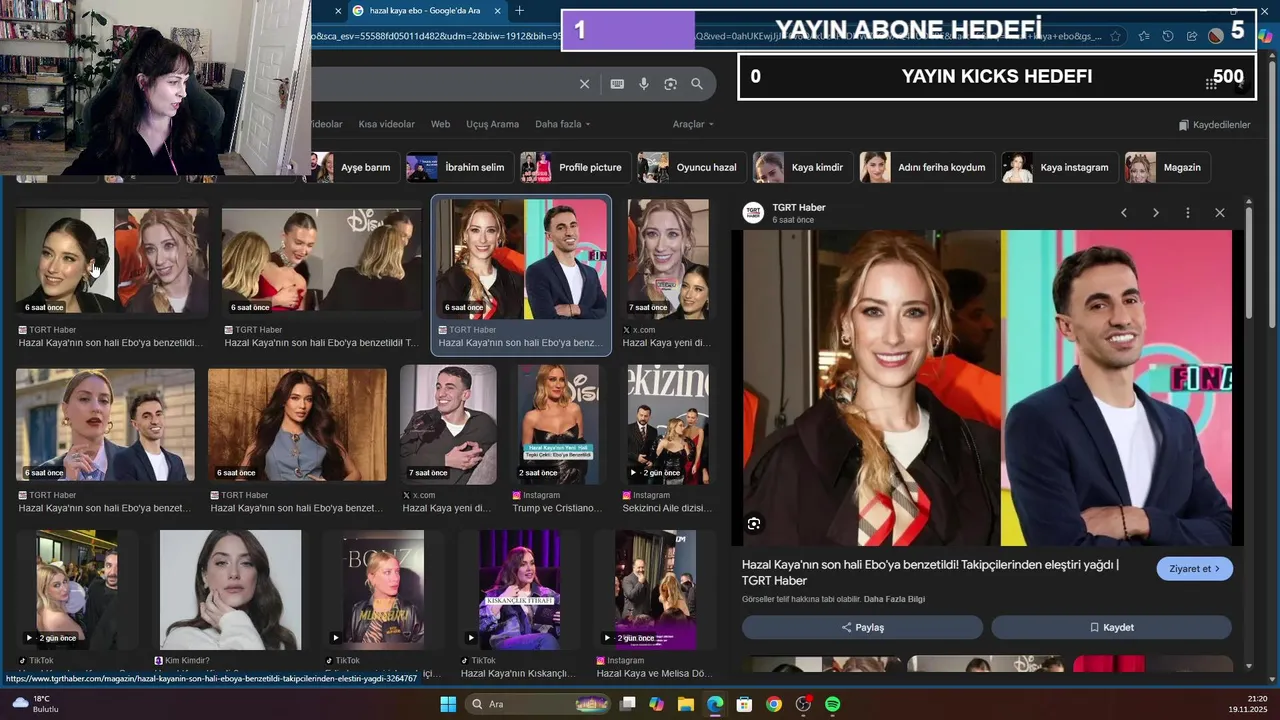
Task: Open Kaydedilenler saved items
Action: coord(1214,125)
